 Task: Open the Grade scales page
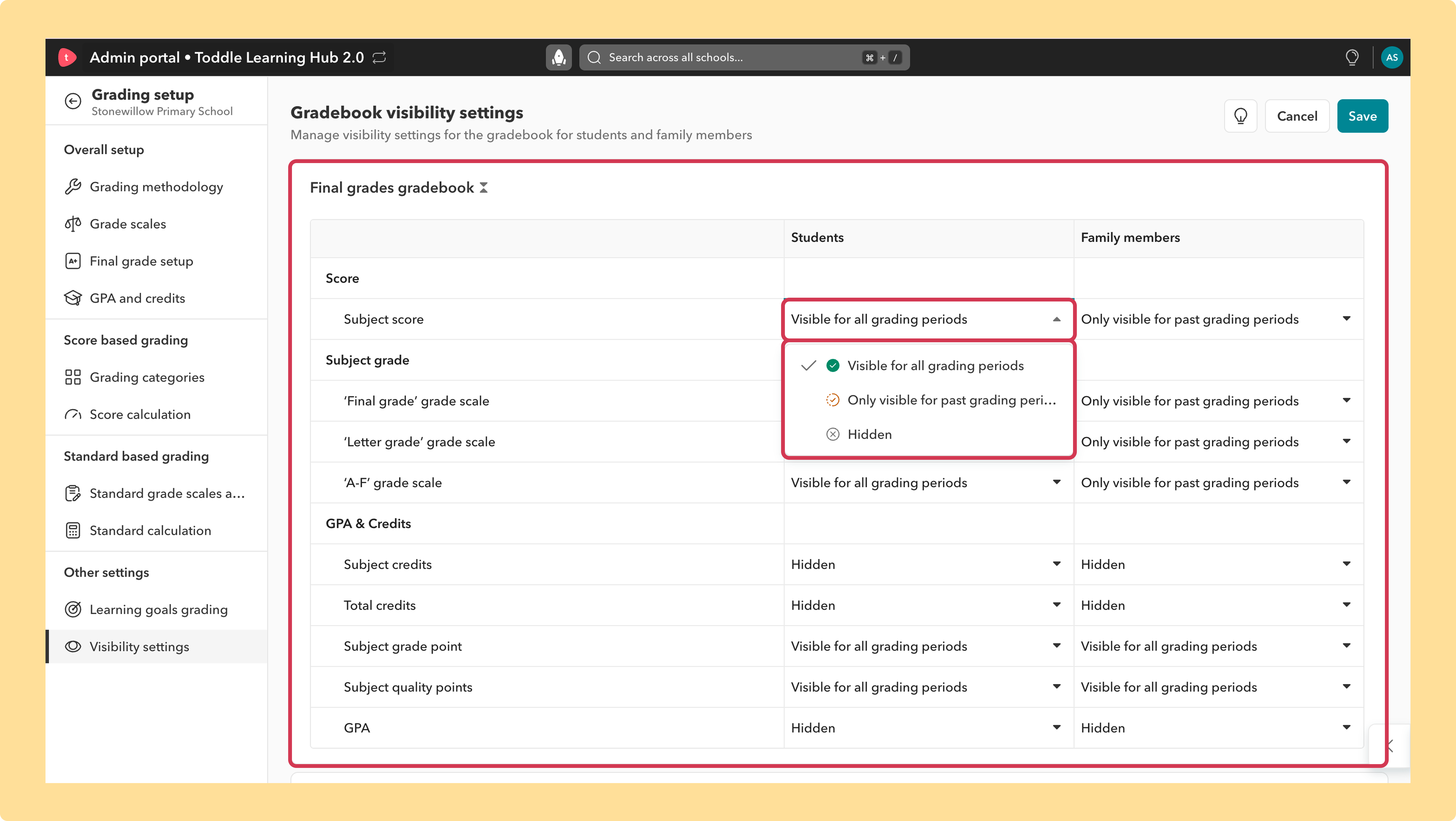coord(156,224)
